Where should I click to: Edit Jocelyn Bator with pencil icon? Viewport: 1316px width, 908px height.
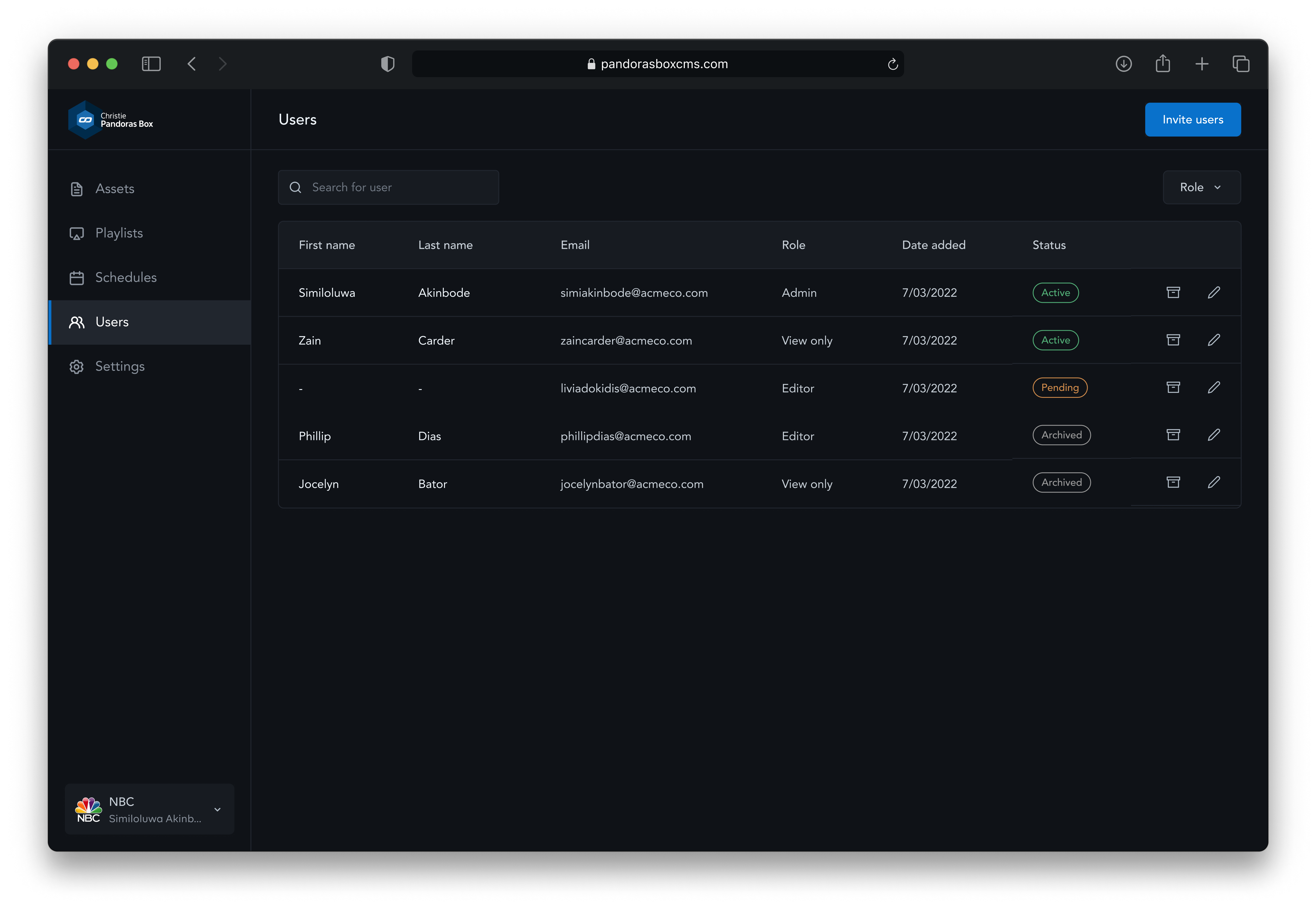(1214, 482)
